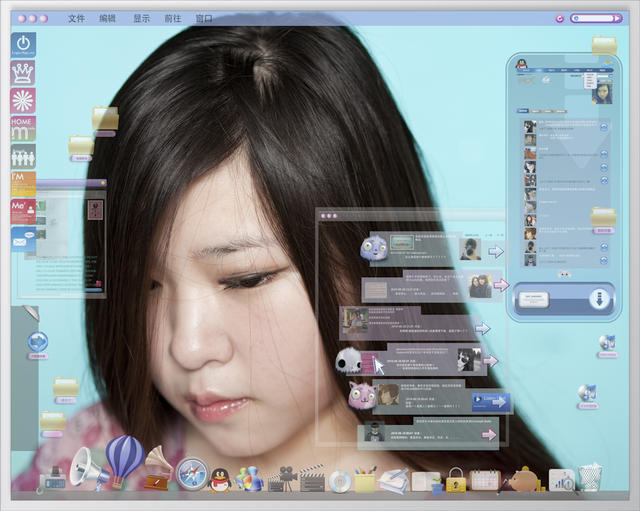Open the 前往 menu

coord(173,18)
